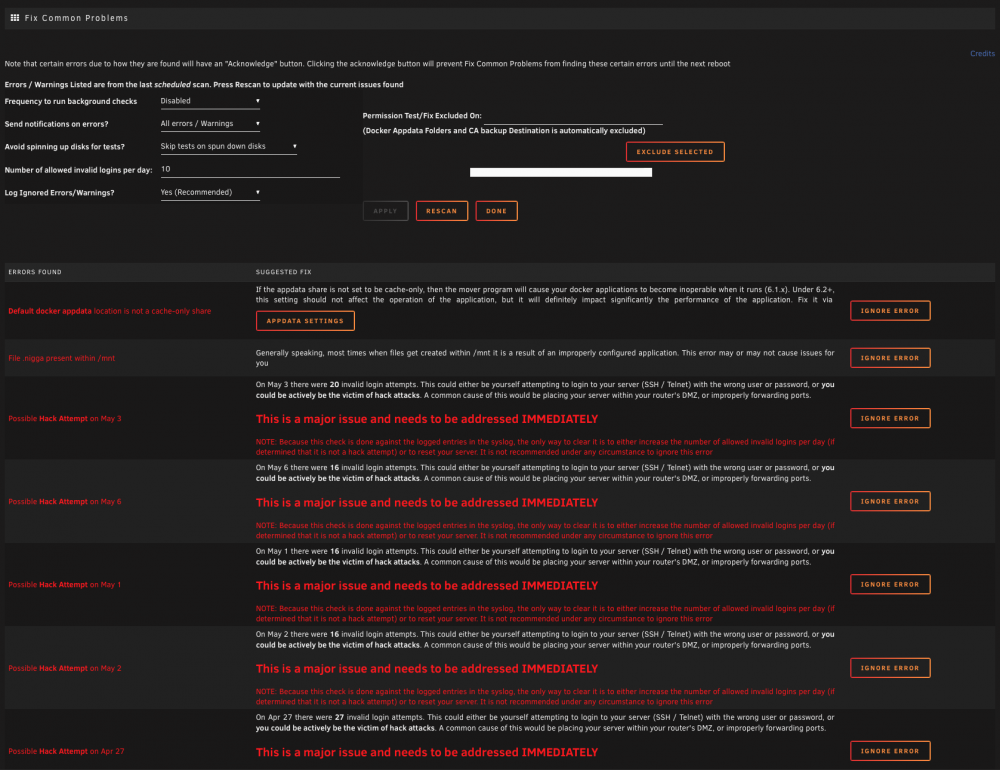This screenshot has height=770, width=1000.
Task: Ignore error for Hack Attempt on Apr 27
Action: click(x=890, y=751)
